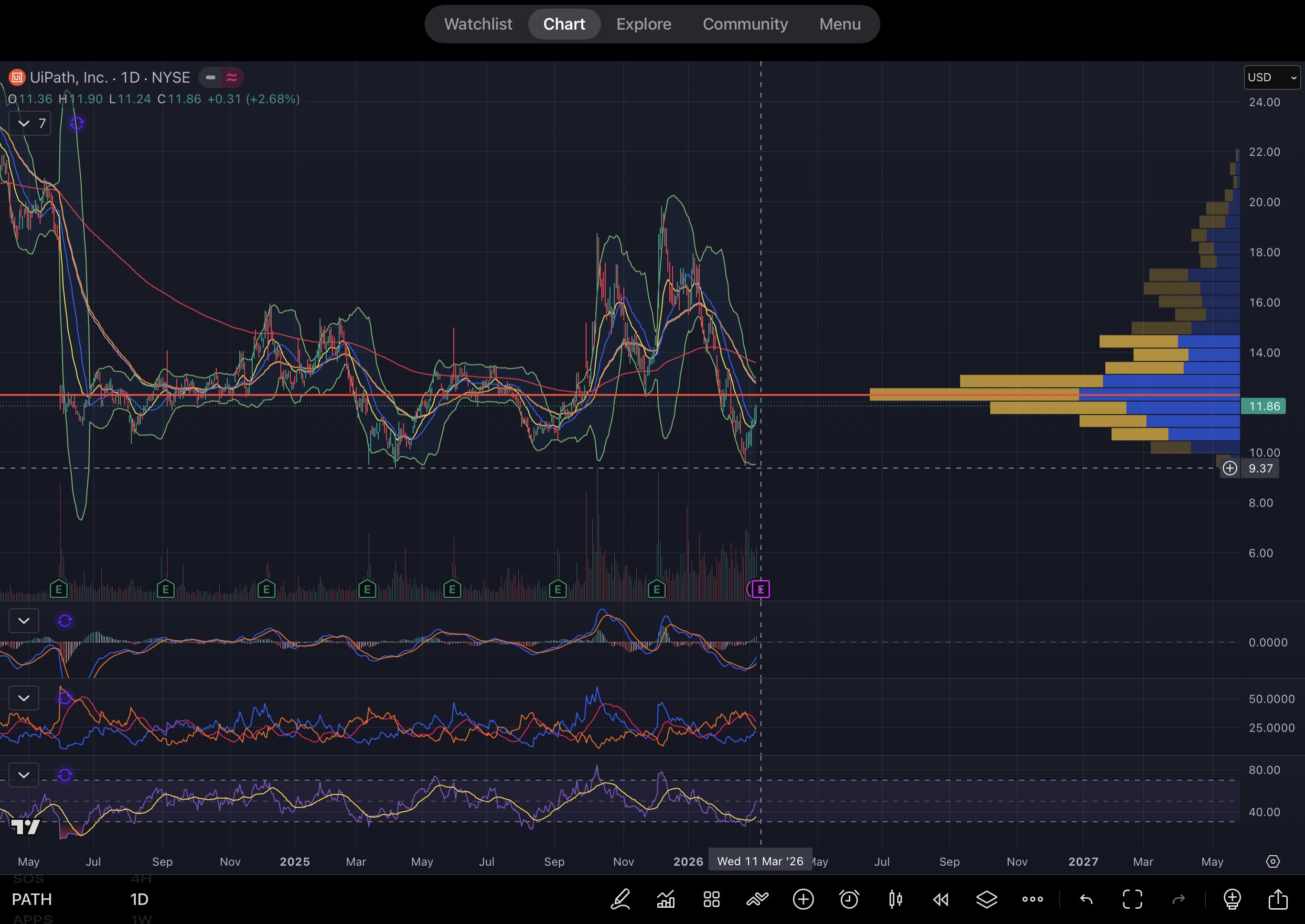Open the indicators panel
The height and width of the screenshot is (924, 1305).
665,899
